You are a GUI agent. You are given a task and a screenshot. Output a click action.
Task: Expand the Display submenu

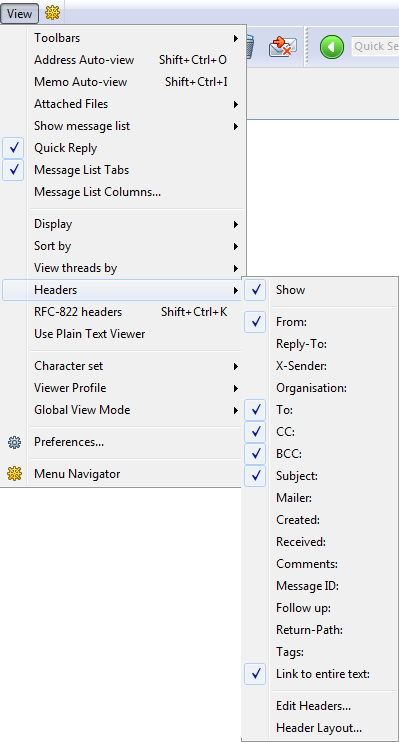(123, 224)
